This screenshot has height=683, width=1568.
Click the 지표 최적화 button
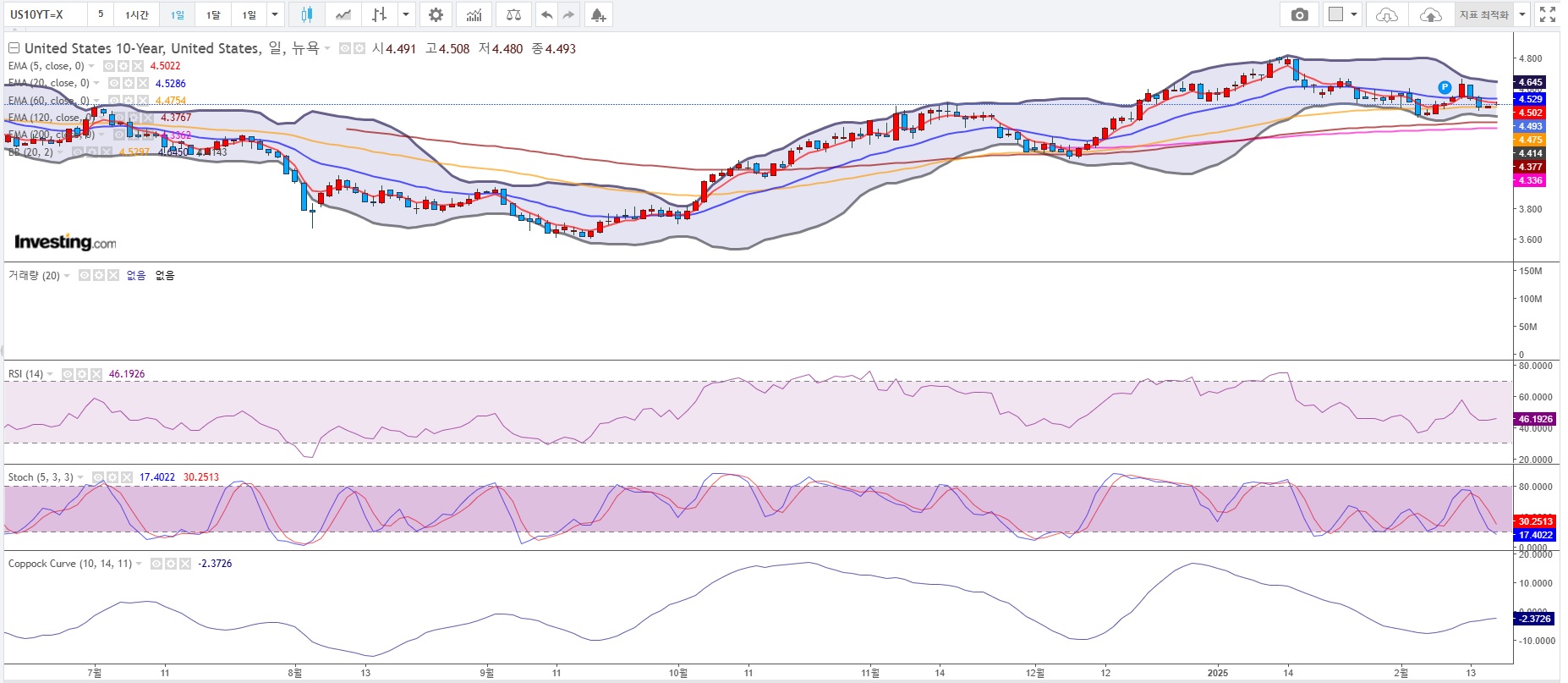click(x=1483, y=14)
